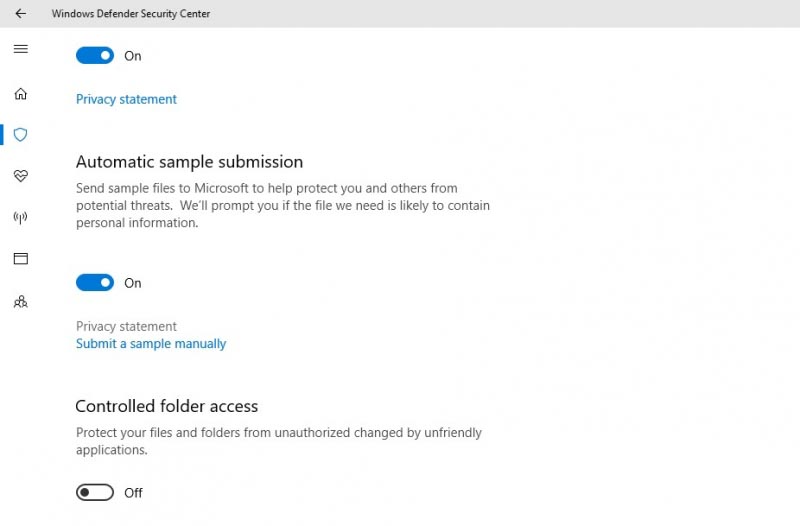
Task: Turn off the topmost On toggle
Action: coord(95,56)
